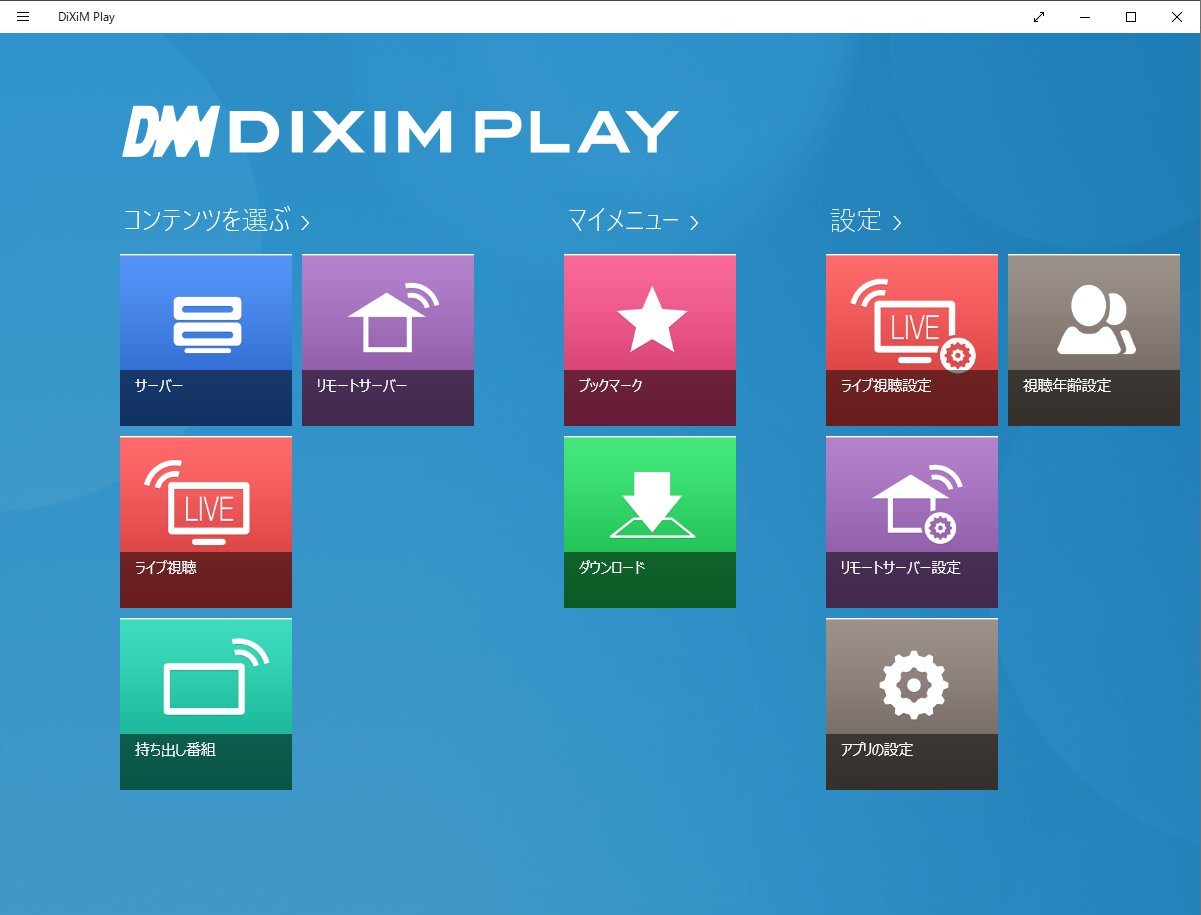Open the hamburger navigation menu
Viewport: 1201px width, 915px height.
click(x=22, y=16)
